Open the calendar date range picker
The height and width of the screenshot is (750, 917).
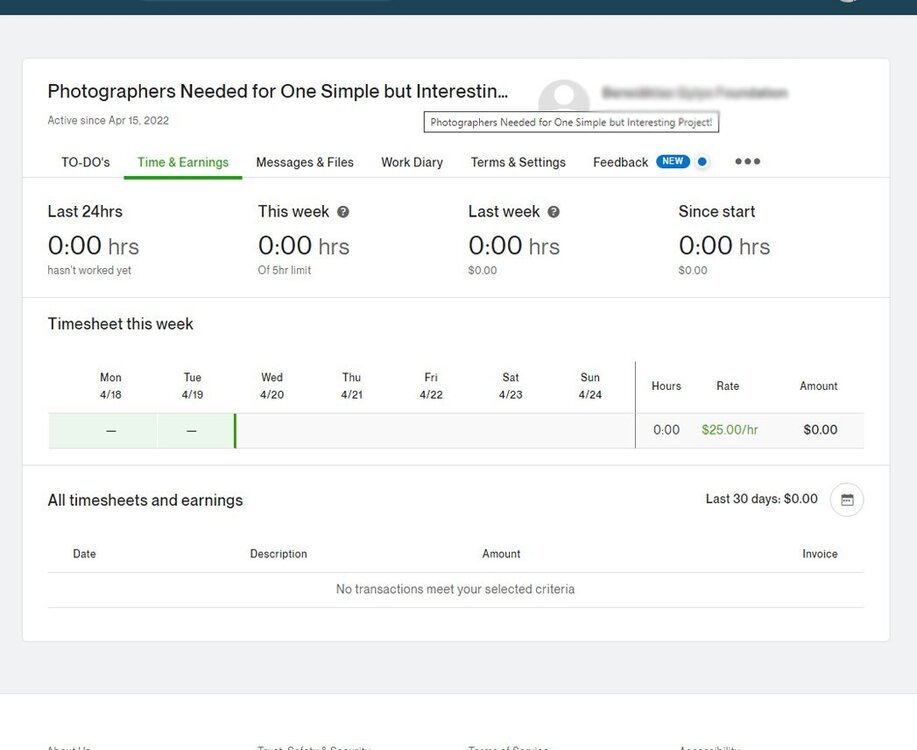(x=847, y=500)
